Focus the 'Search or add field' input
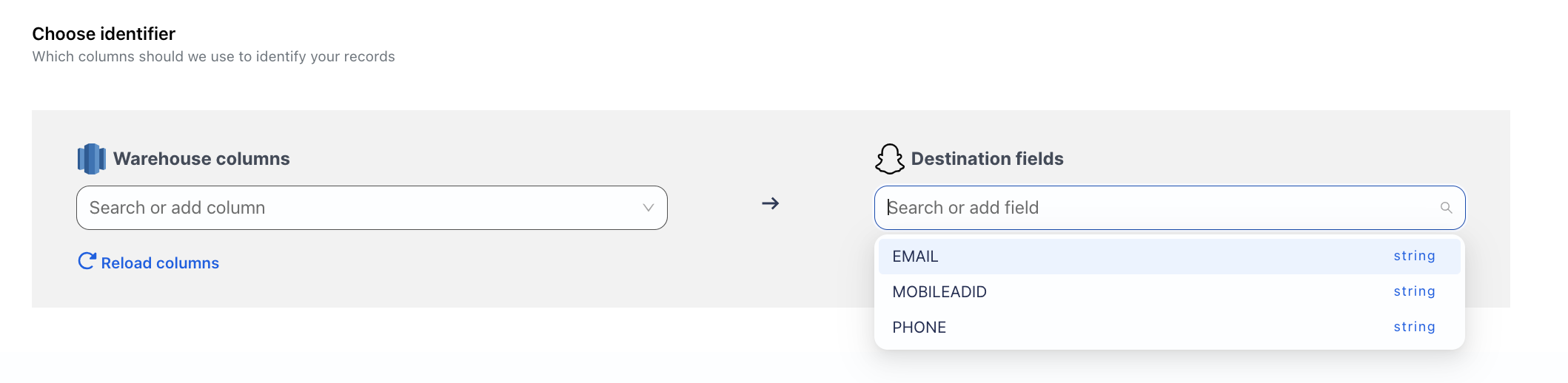The width and height of the screenshot is (1568, 383). pos(1155,208)
